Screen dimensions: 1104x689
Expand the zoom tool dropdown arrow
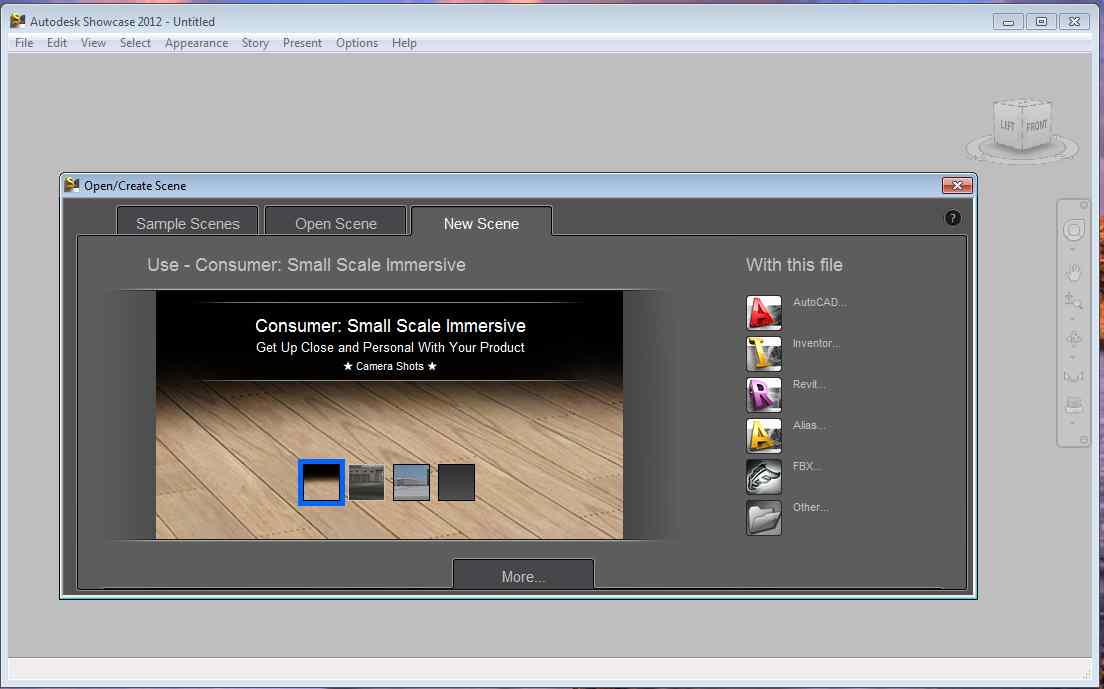tap(1074, 318)
